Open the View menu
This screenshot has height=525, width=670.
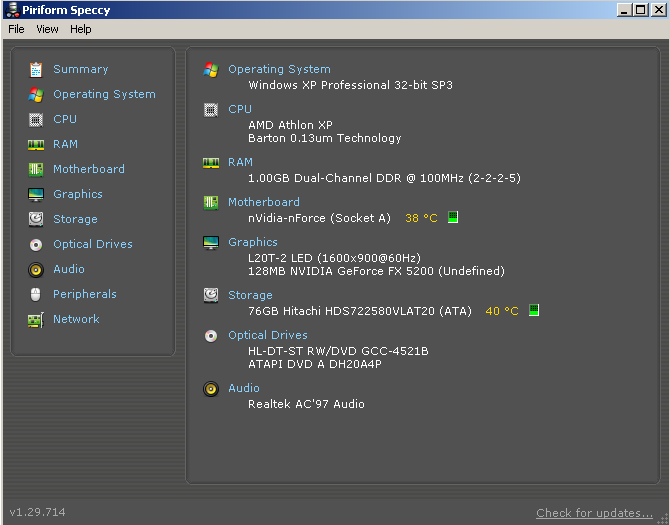tap(47, 29)
